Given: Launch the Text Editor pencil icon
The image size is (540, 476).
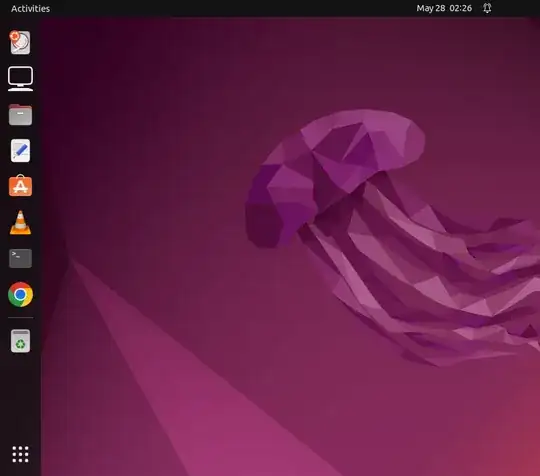Looking at the screenshot, I should 20,151.
